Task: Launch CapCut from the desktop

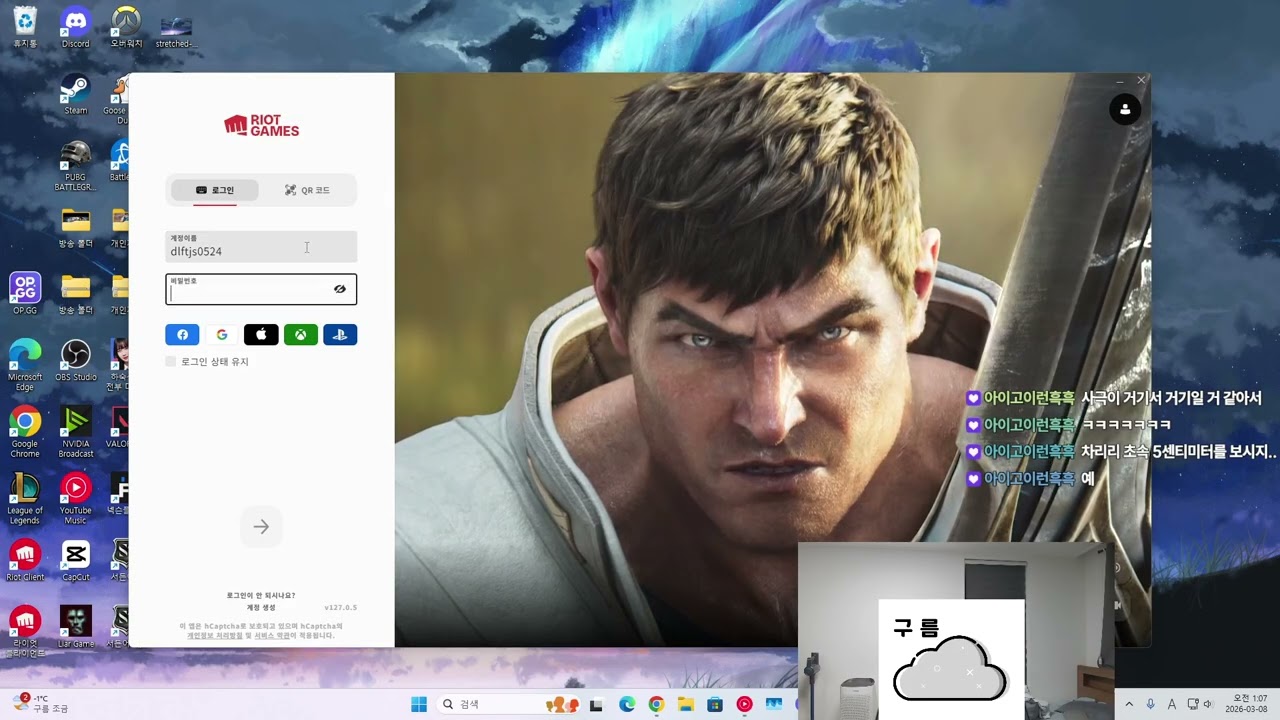Action: tap(75, 561)
